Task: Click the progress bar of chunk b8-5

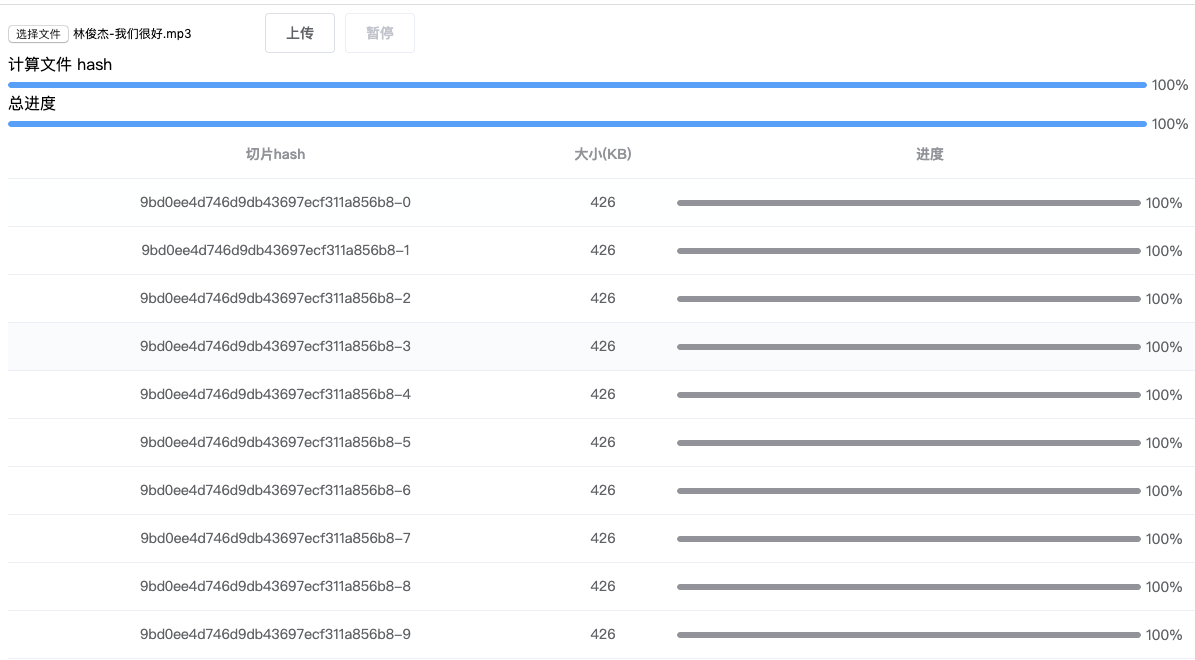Action: coord(908,443)
